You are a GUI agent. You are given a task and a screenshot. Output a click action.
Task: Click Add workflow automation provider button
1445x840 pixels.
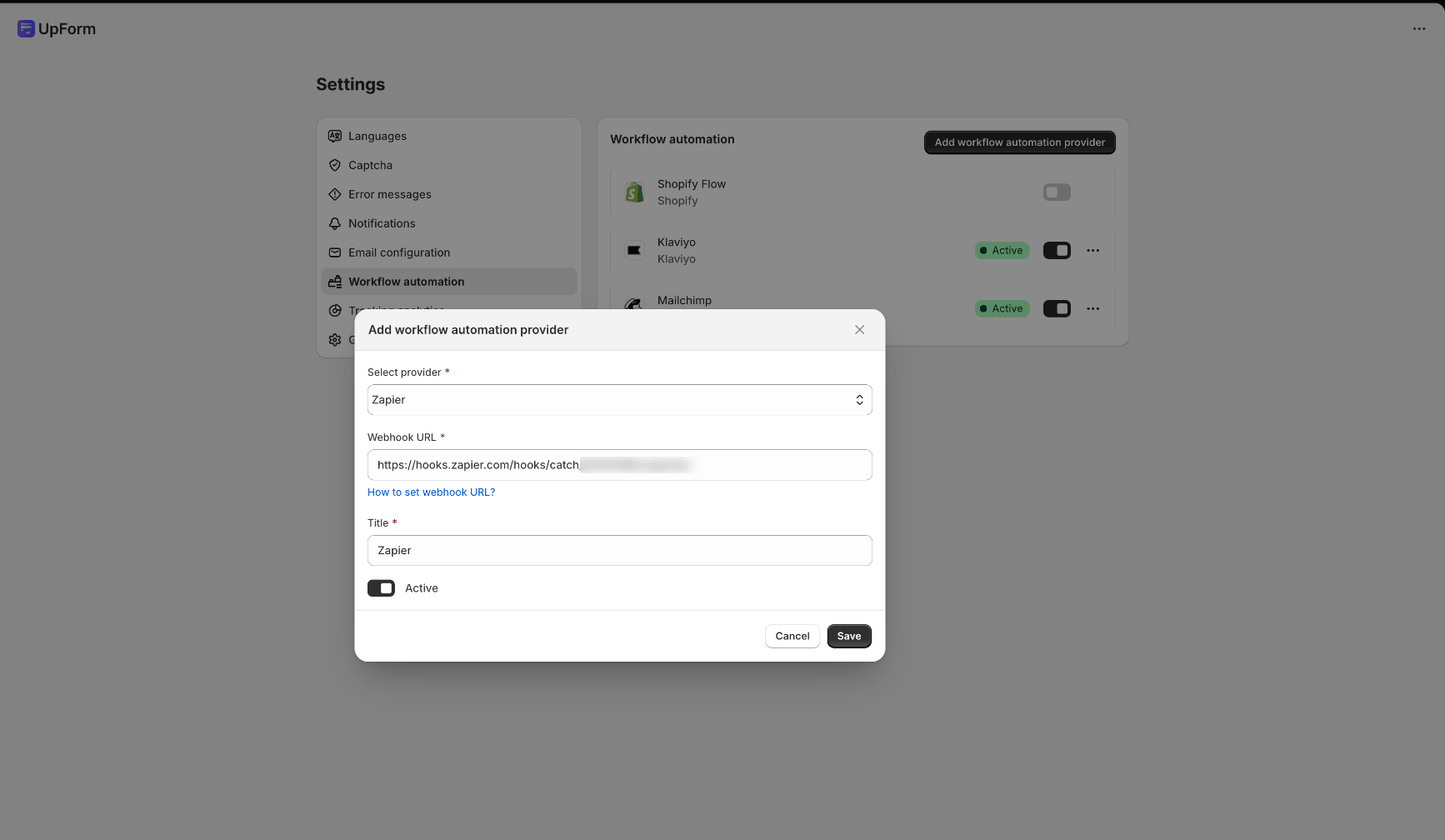tap(1020, 142)
